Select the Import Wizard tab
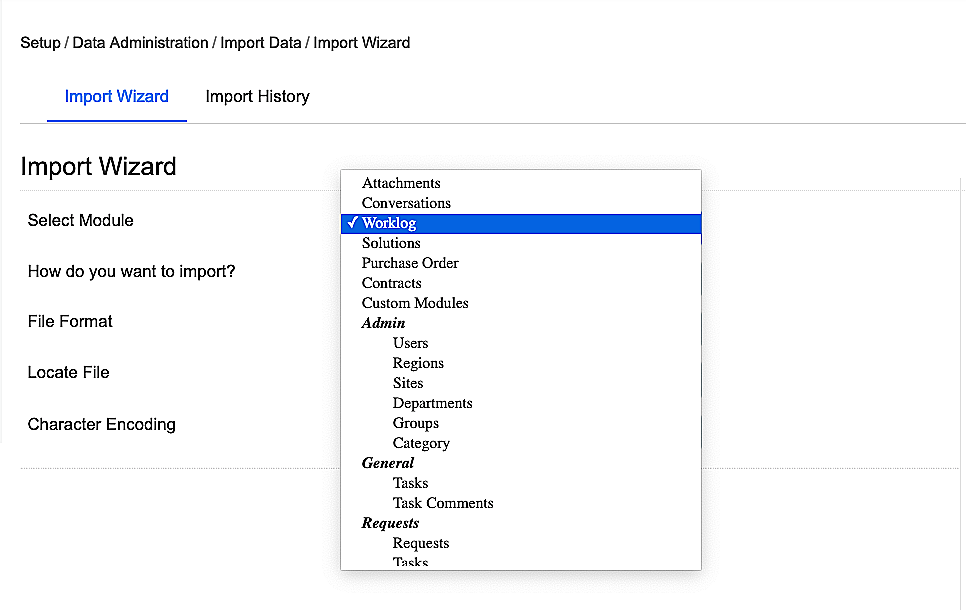 coord(116,97)
